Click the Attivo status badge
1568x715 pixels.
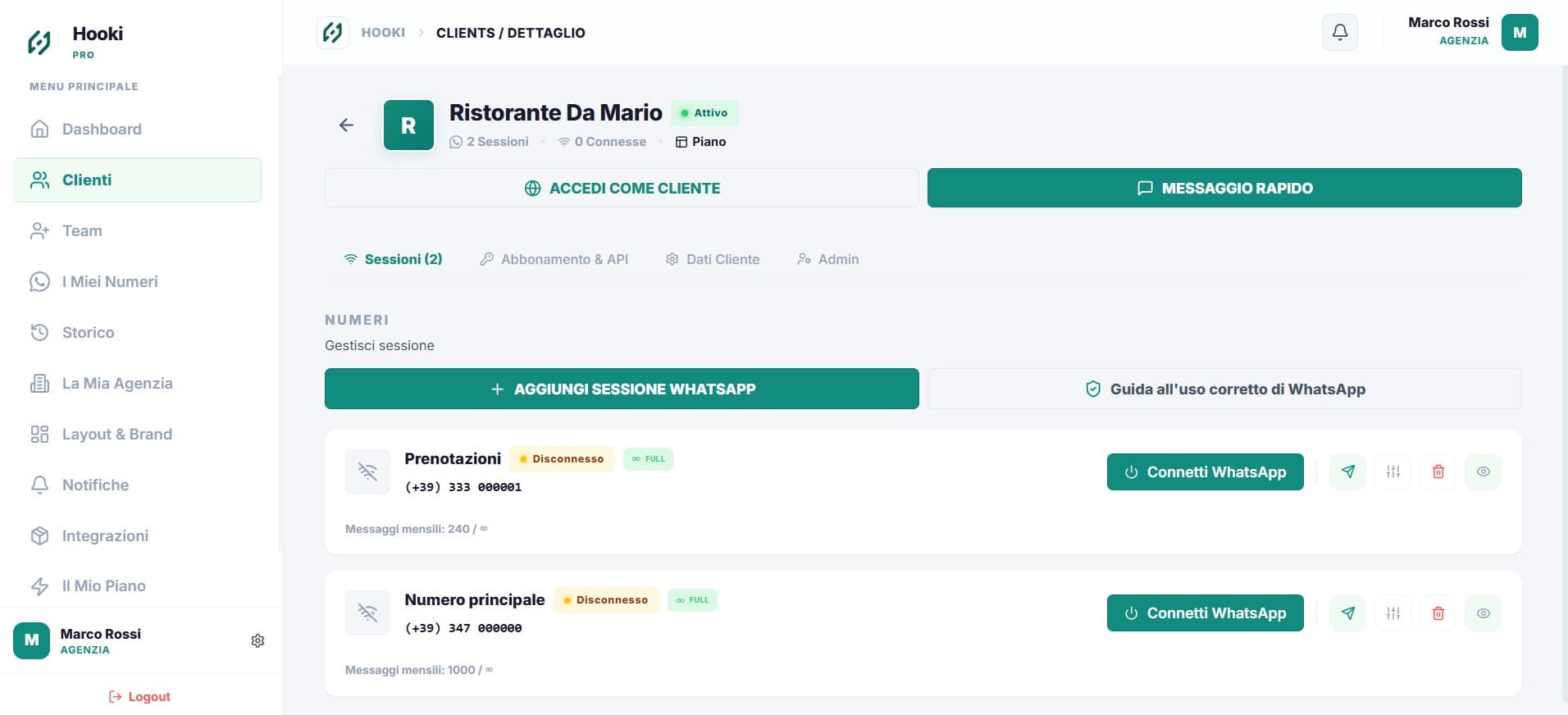[704, 113]
